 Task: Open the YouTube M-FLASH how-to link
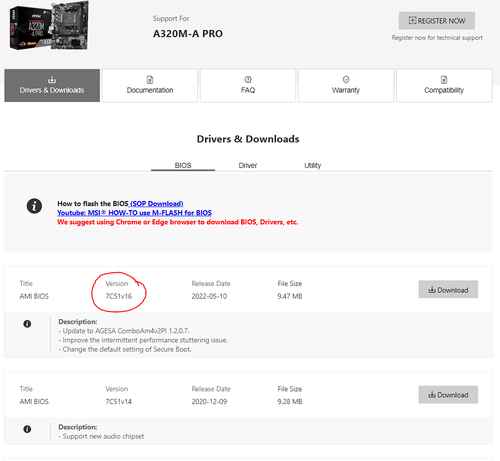[134, 213]
